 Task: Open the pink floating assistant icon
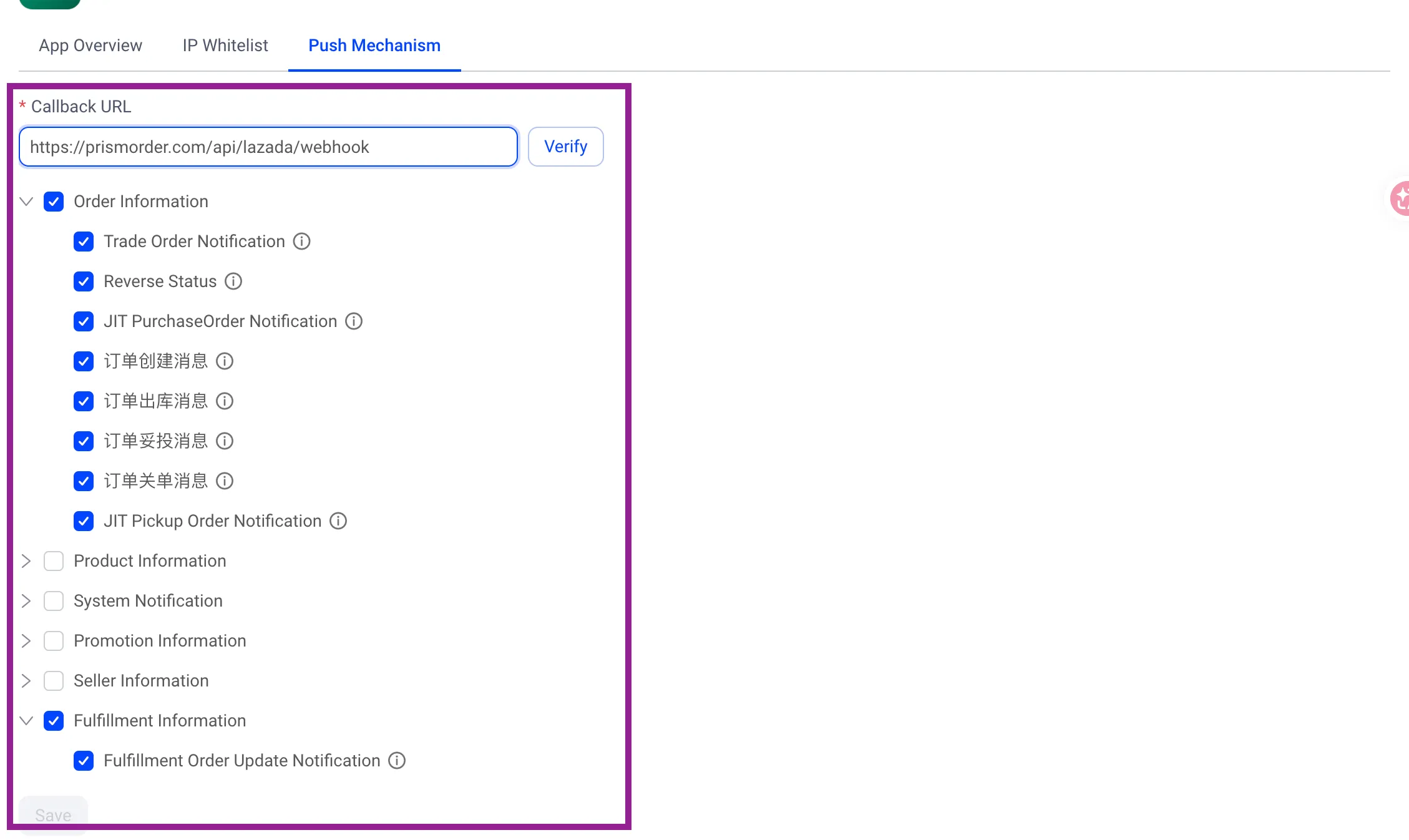pos(1400,198)
